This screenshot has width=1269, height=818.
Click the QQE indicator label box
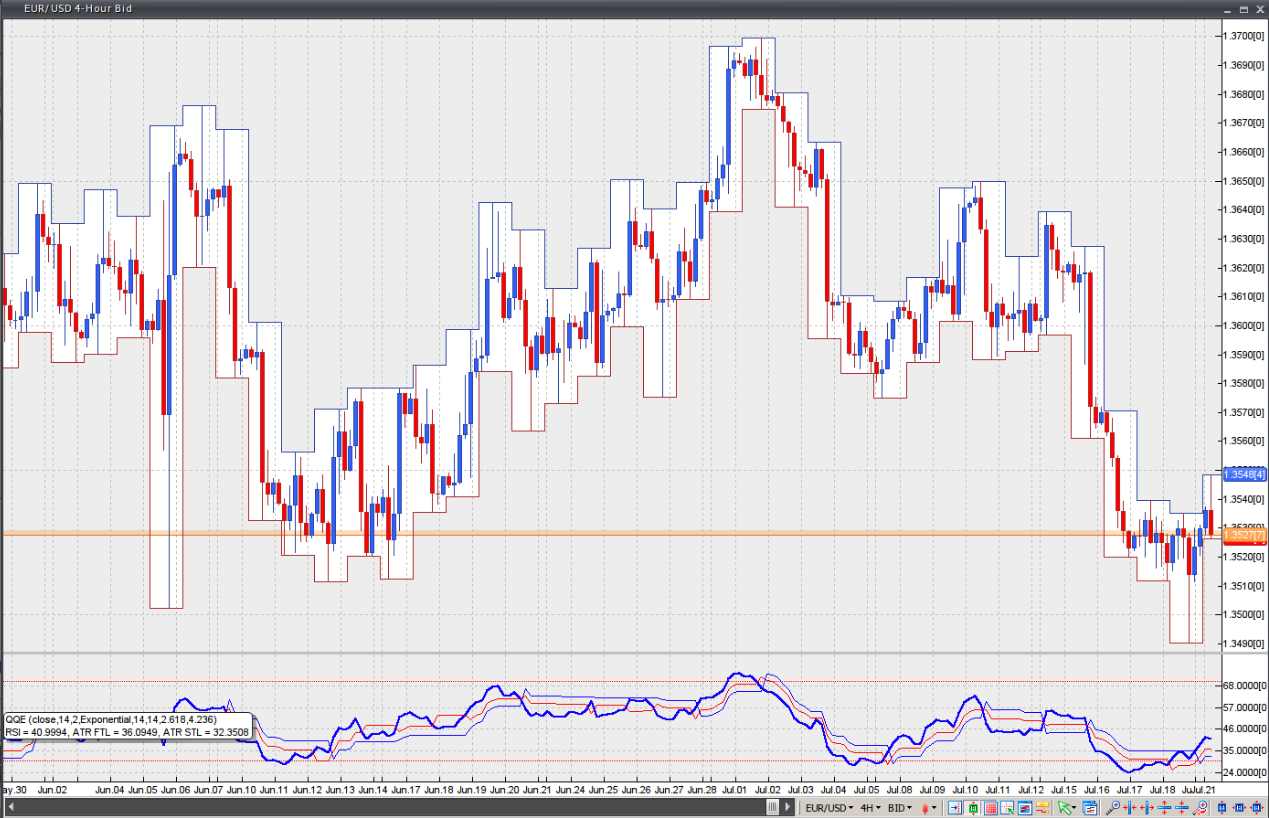pyautogui.click(x=127, y=725)
